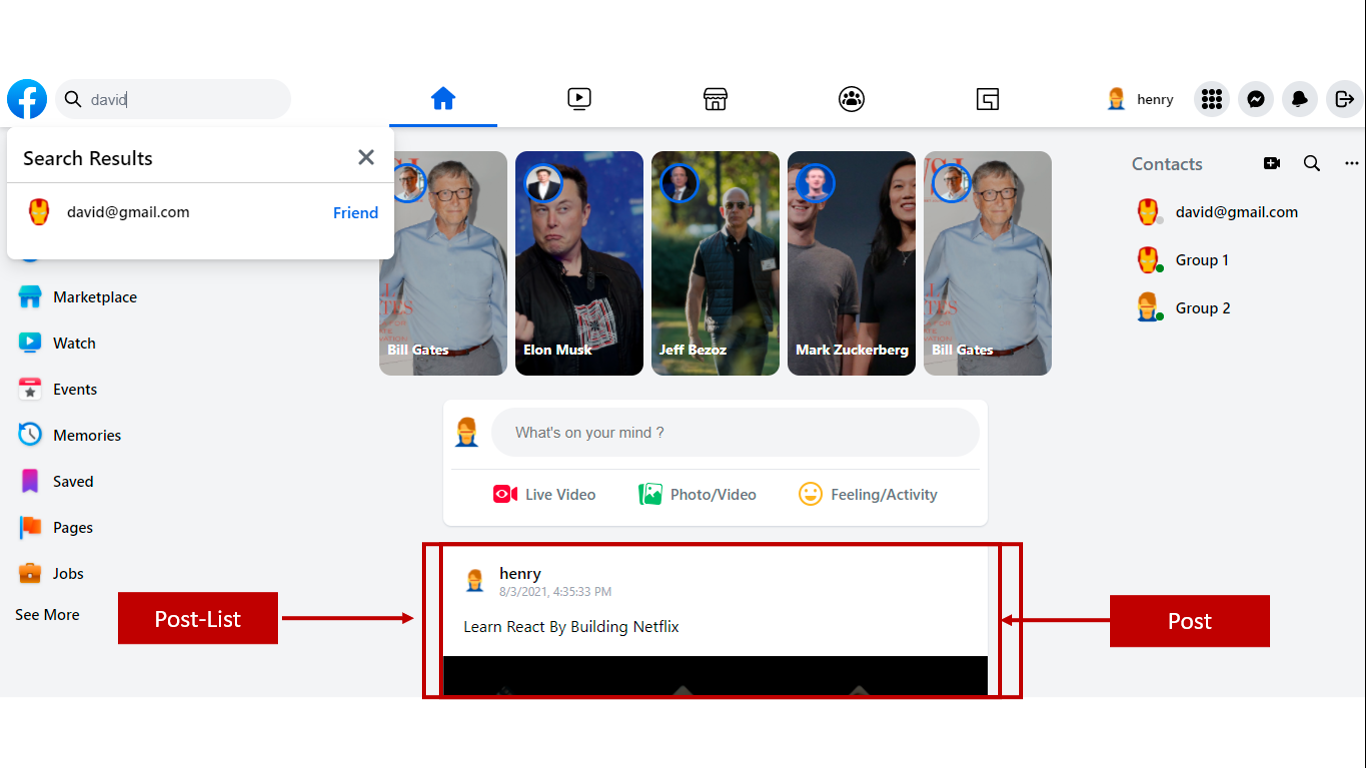Open henry's profile in the header

pyautogui.click(x=1140, y=99)
